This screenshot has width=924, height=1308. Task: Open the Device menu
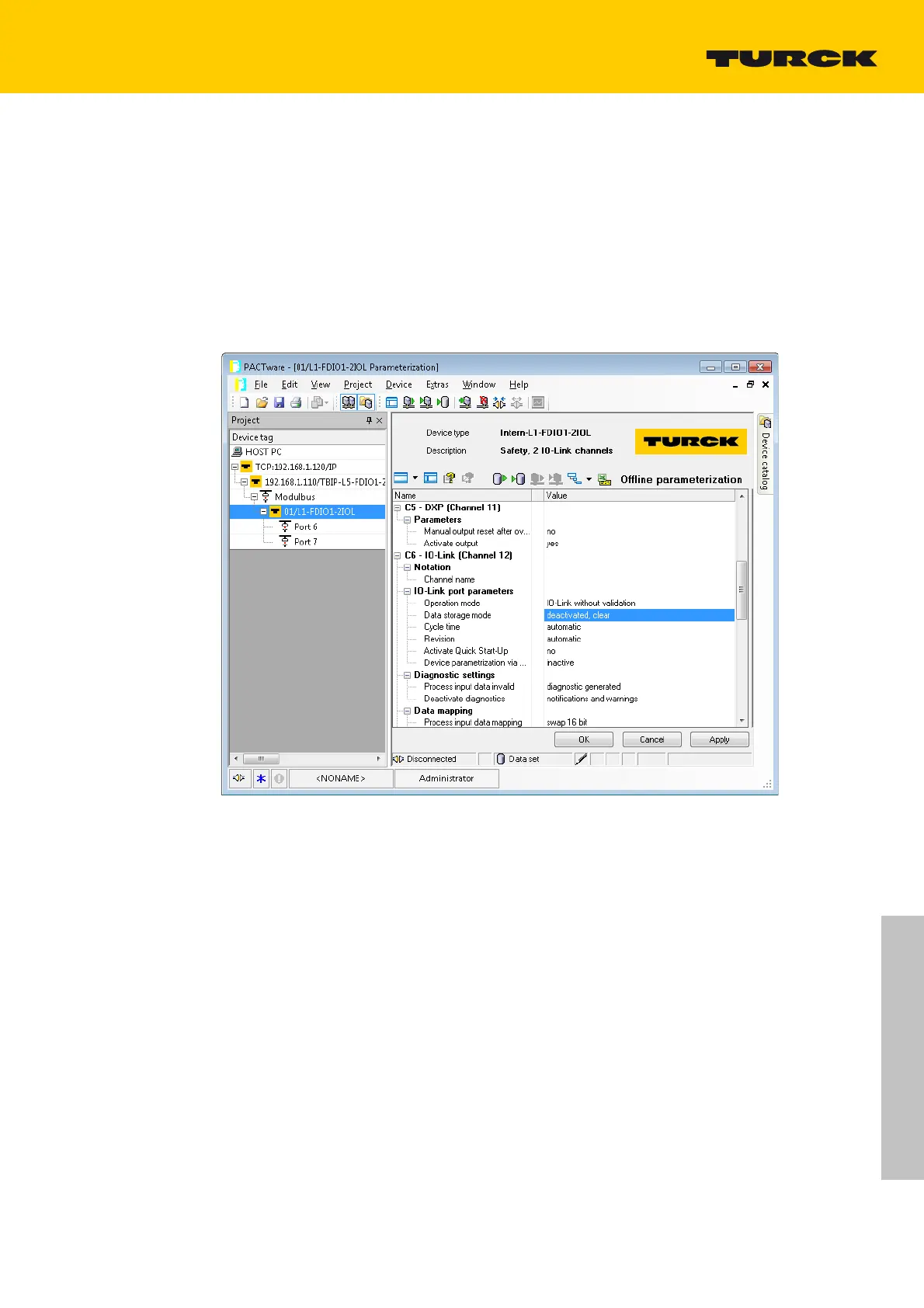click(x=399, y=384)
